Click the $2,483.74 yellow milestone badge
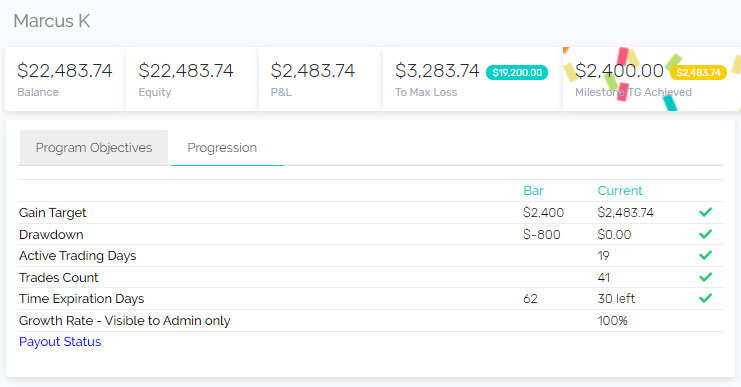 click(x=698, y=73)
